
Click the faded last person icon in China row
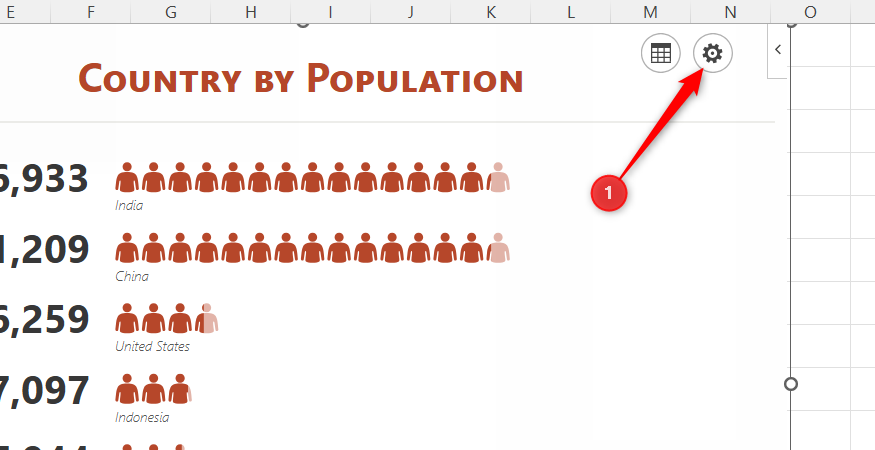click(498, 248)
